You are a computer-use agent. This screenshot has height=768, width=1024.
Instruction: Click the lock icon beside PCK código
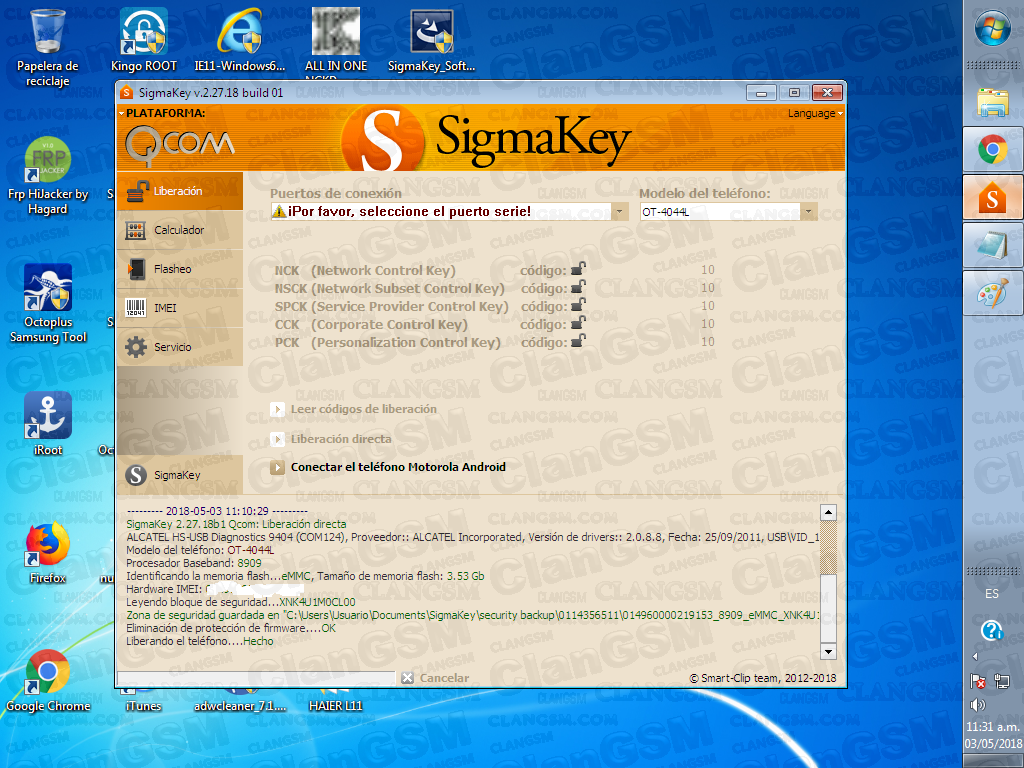(579, 342)
